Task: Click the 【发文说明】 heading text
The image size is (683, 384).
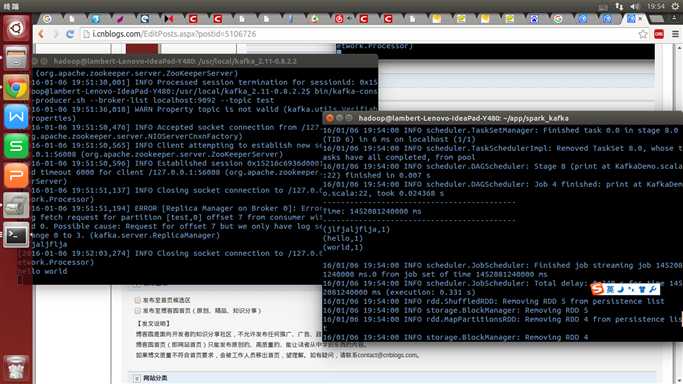Action: pos(153,323)
